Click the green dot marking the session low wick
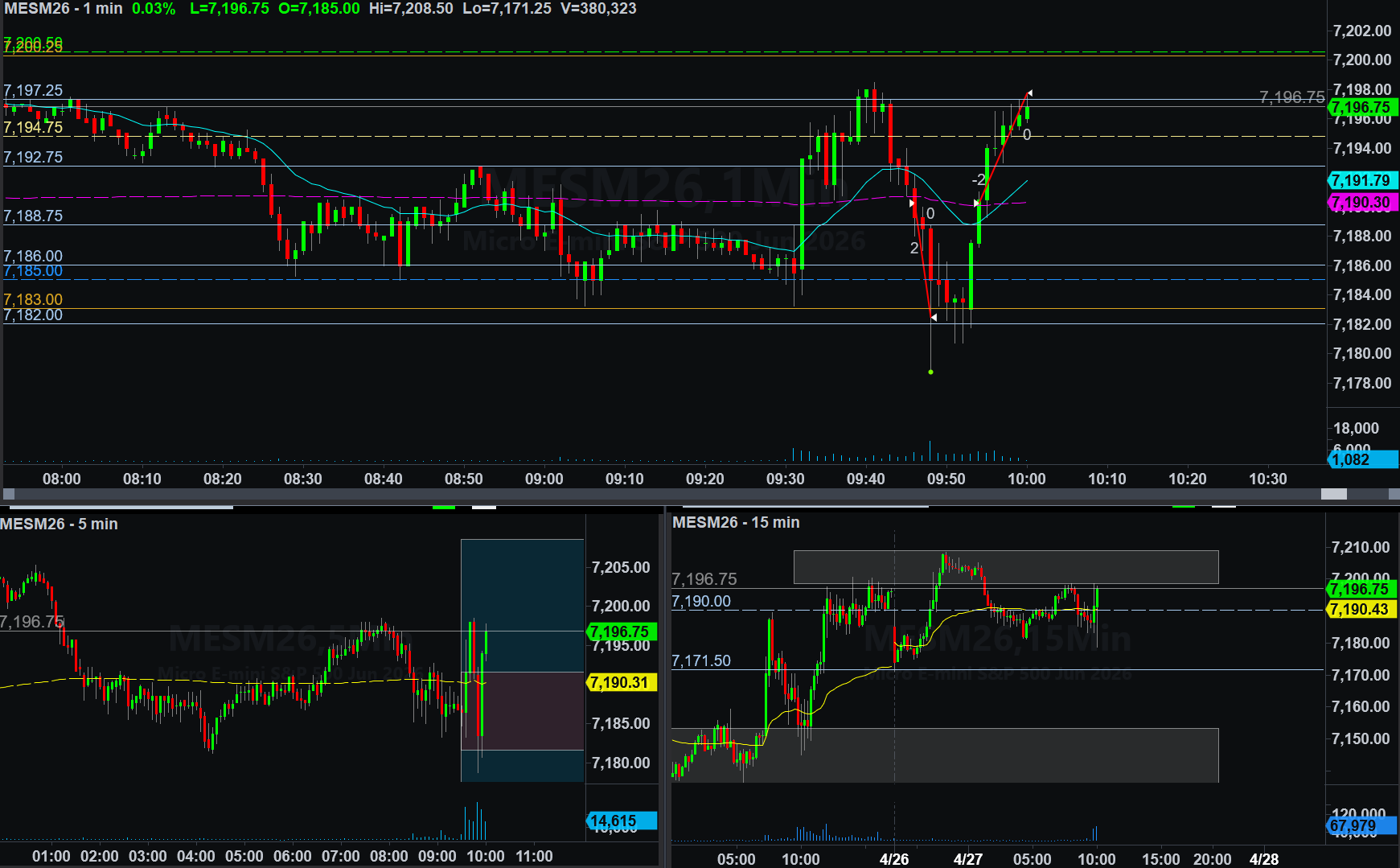This screenshot has height=868, width=1400. (930, 372)
